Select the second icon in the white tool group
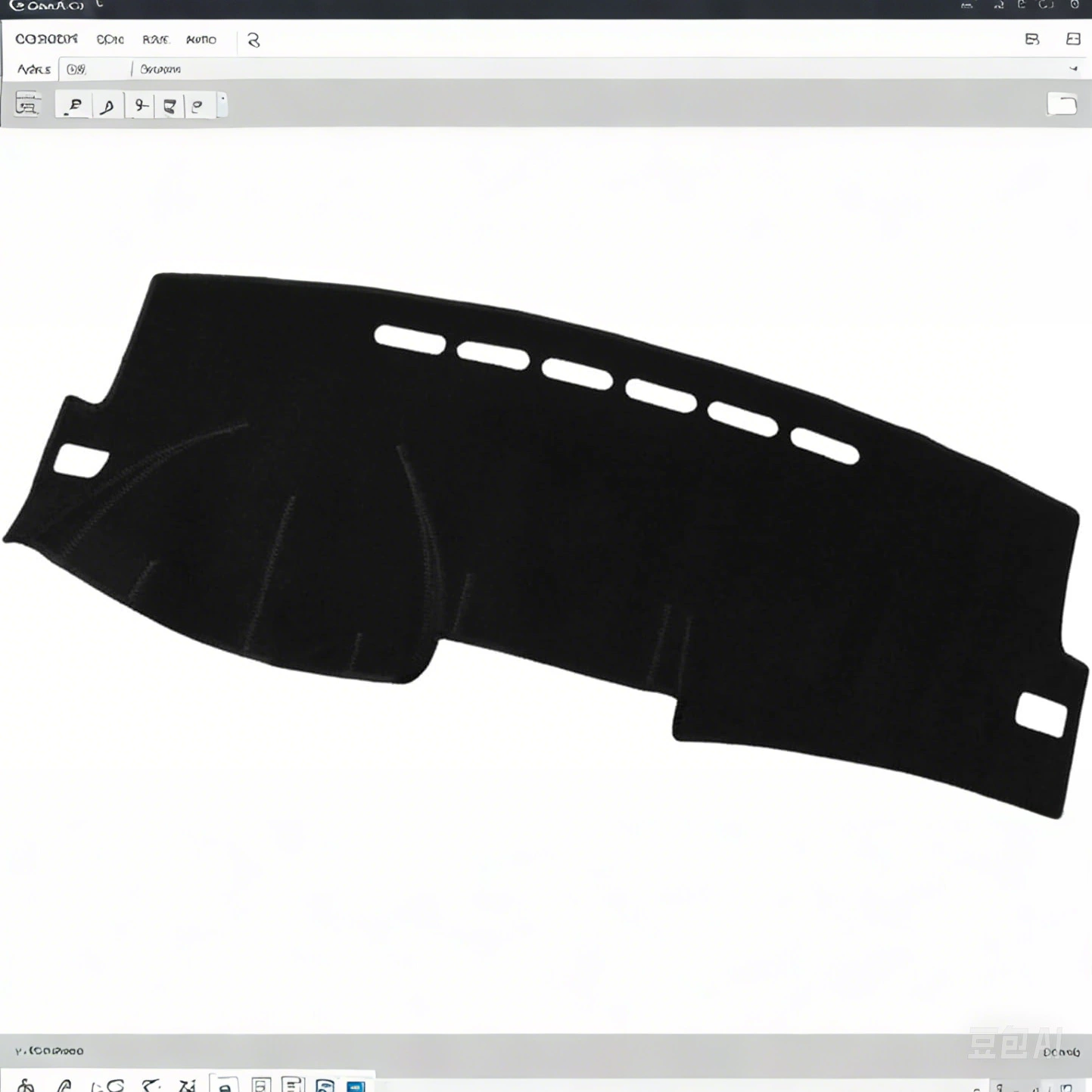This screenshot has height=1092, width=1092. [107, 105]
